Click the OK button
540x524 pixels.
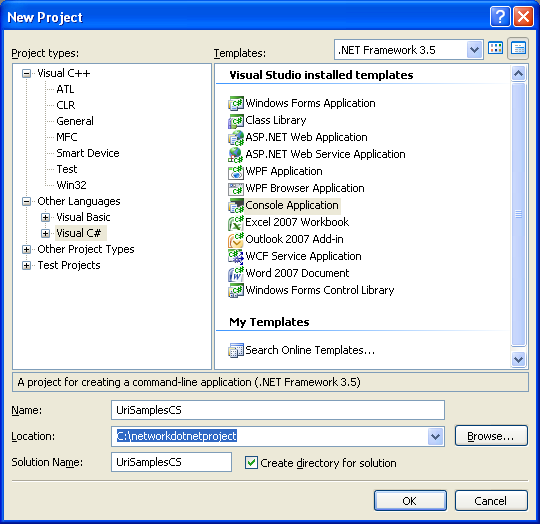(x=410, y=501)
